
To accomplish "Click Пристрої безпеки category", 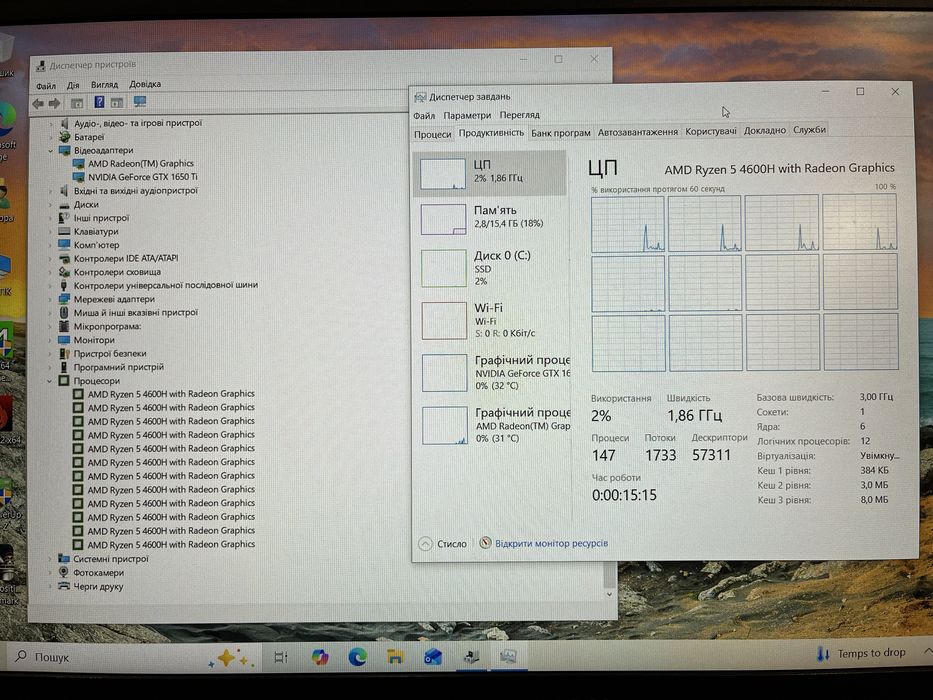I will coord(110,354).
